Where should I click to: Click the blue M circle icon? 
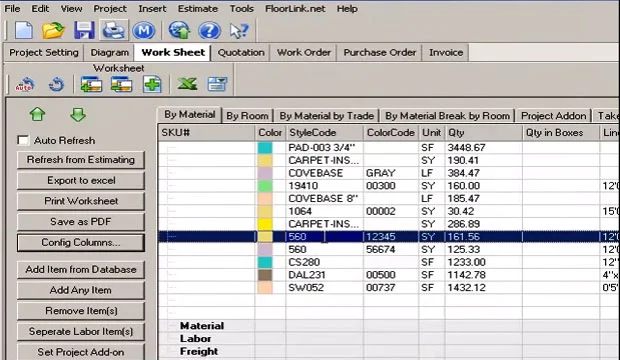(x=143, y=30)
